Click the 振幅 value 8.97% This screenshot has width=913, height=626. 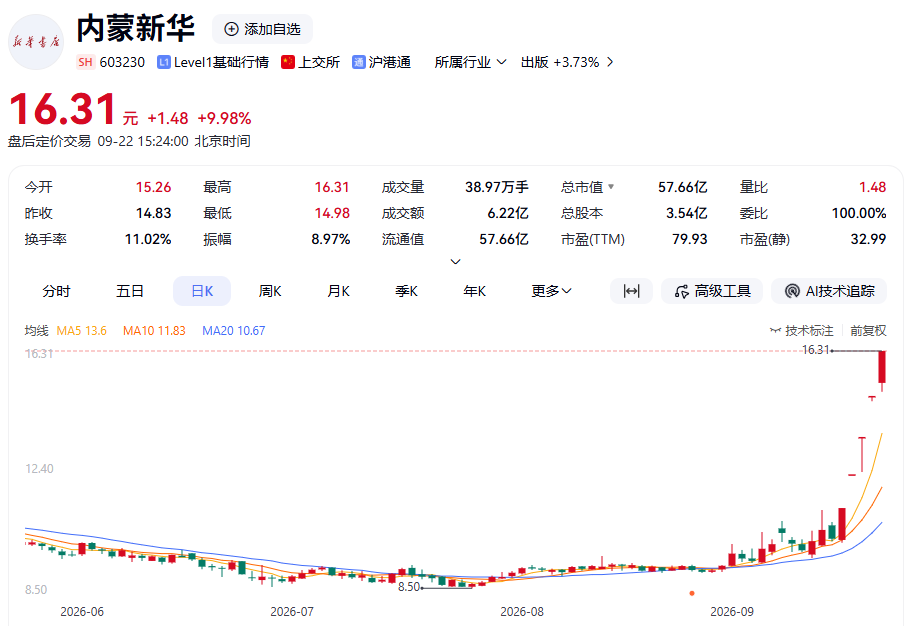tap(330, 239)
